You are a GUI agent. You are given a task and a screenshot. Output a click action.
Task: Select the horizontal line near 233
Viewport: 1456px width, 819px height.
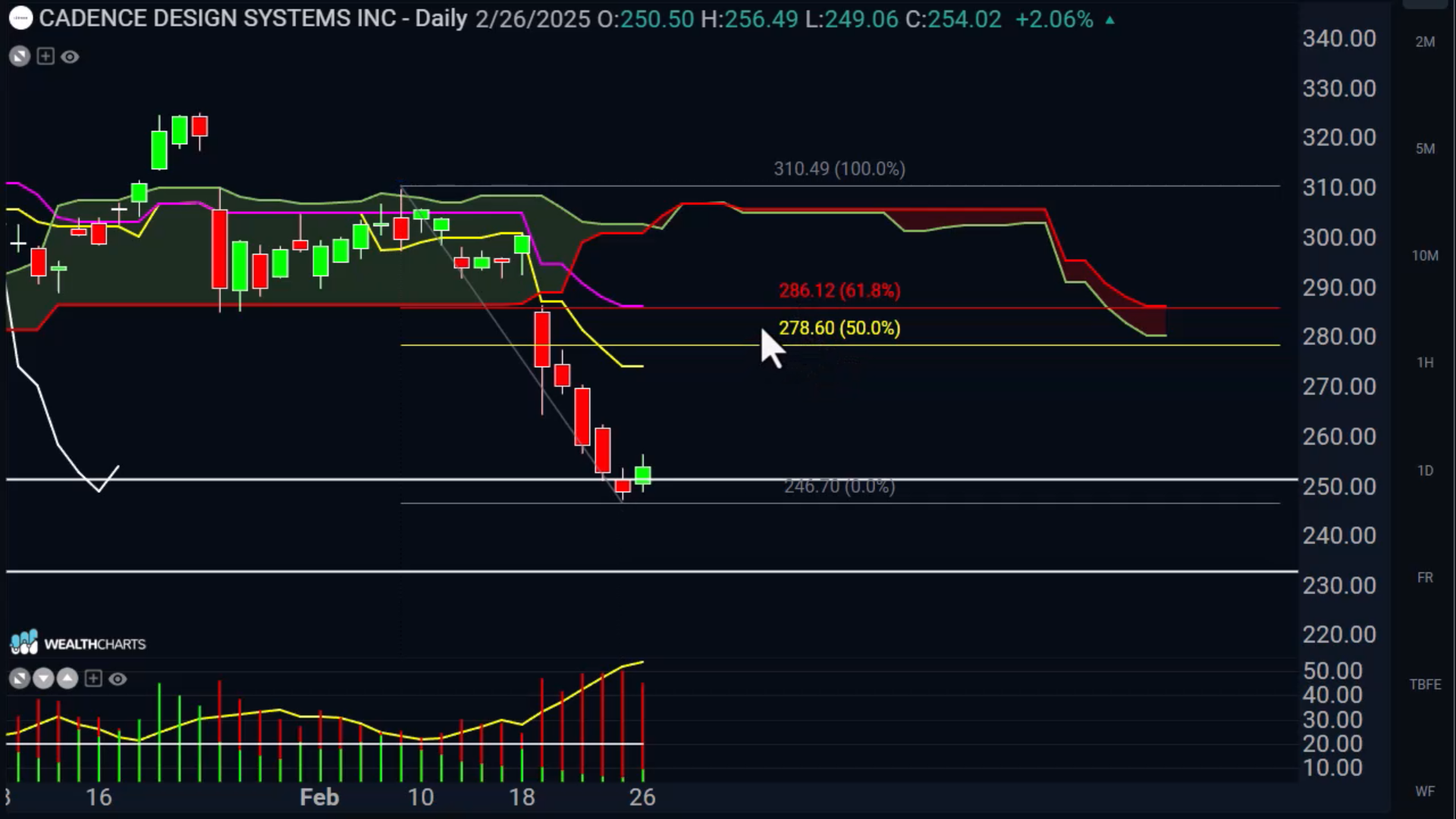(x=652, y=571)
